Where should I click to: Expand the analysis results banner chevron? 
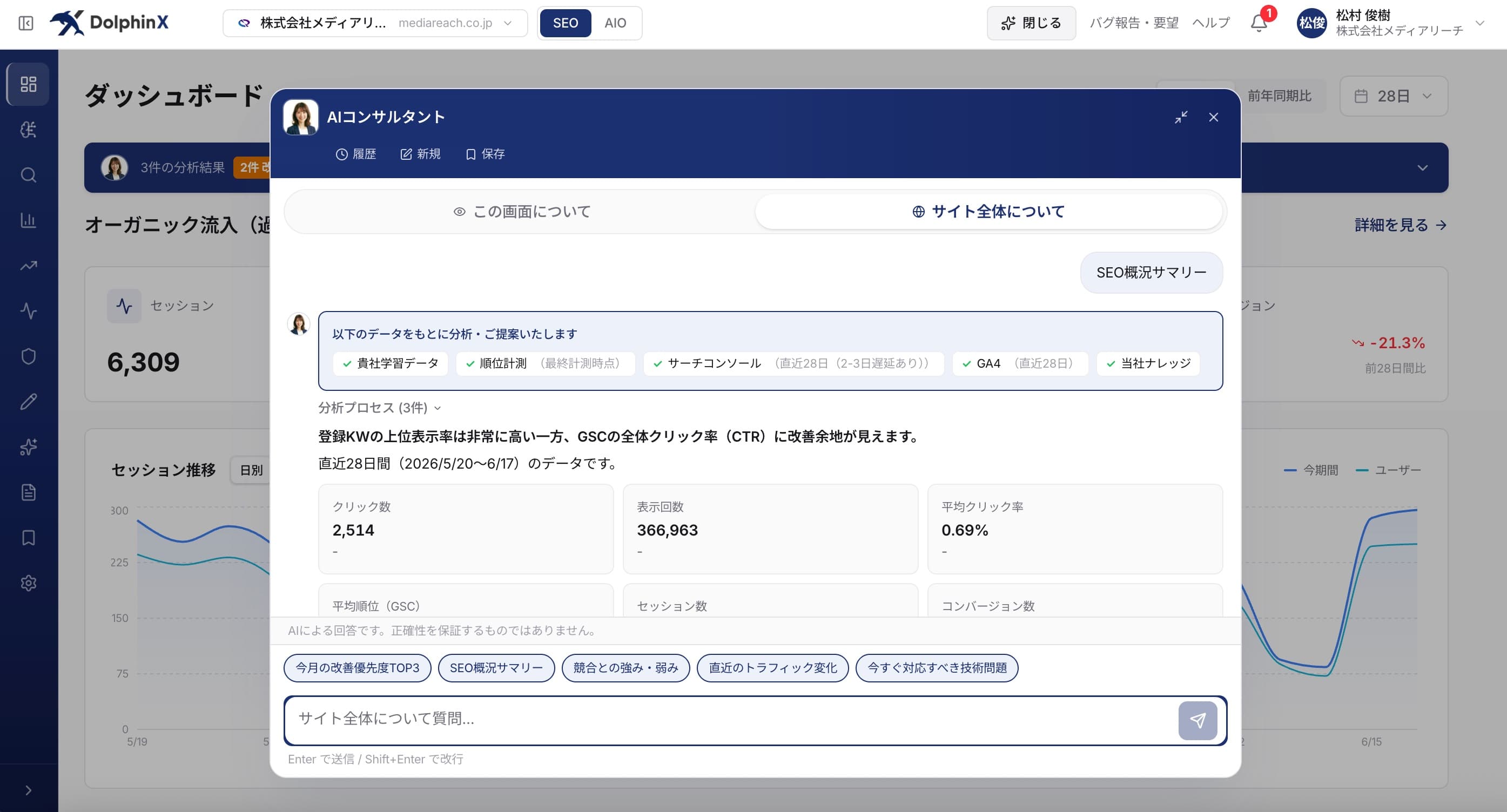[1422, 168]
